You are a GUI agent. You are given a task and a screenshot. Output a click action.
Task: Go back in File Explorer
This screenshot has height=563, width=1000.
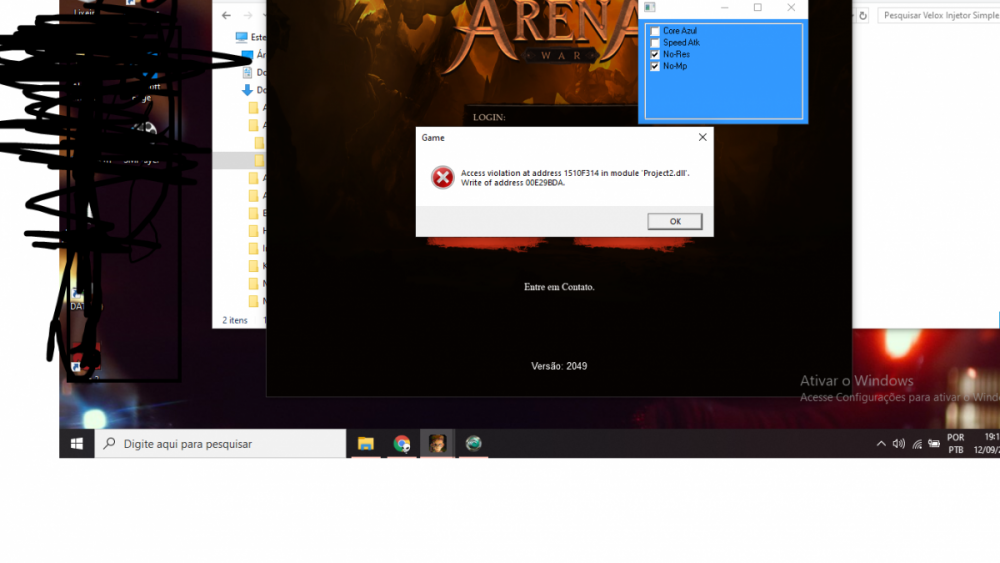(x=226, y=15)
